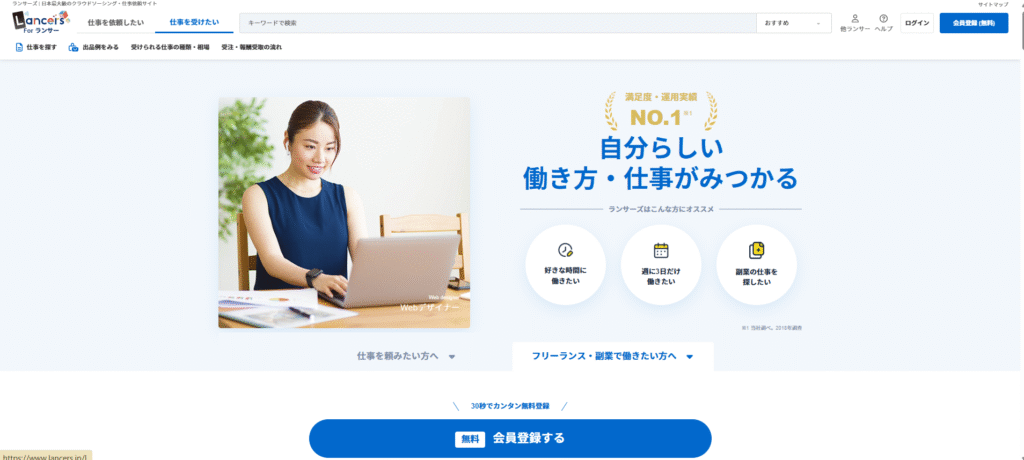Click the Webデザイナー woman photo

pos(344,213)
